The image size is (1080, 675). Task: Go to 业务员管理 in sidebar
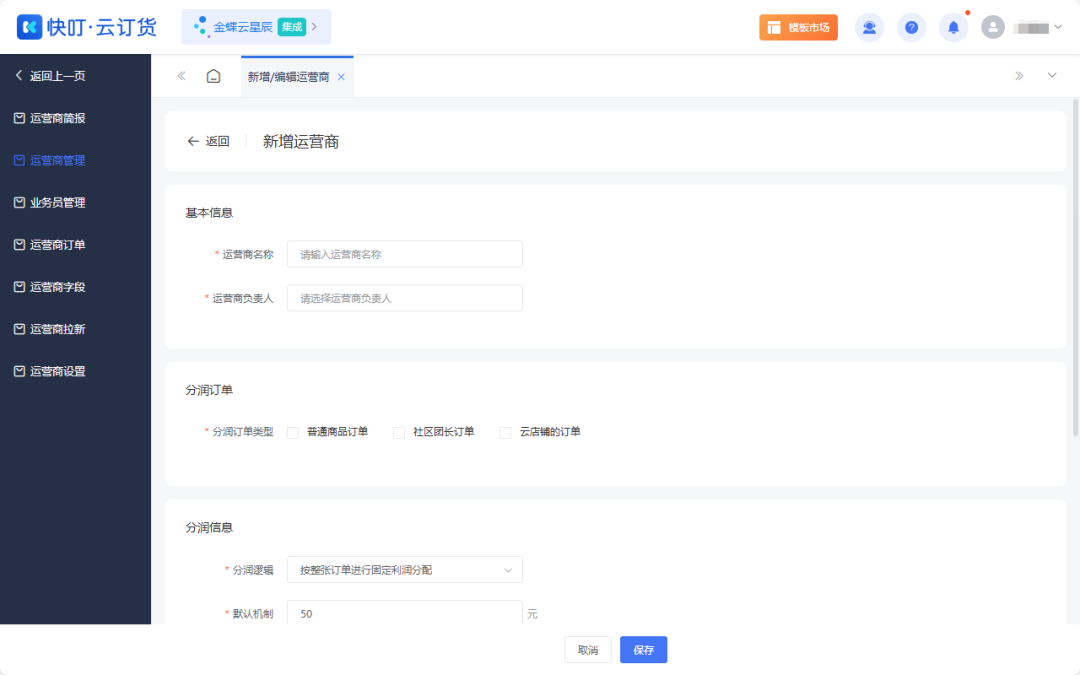point(57,203)
